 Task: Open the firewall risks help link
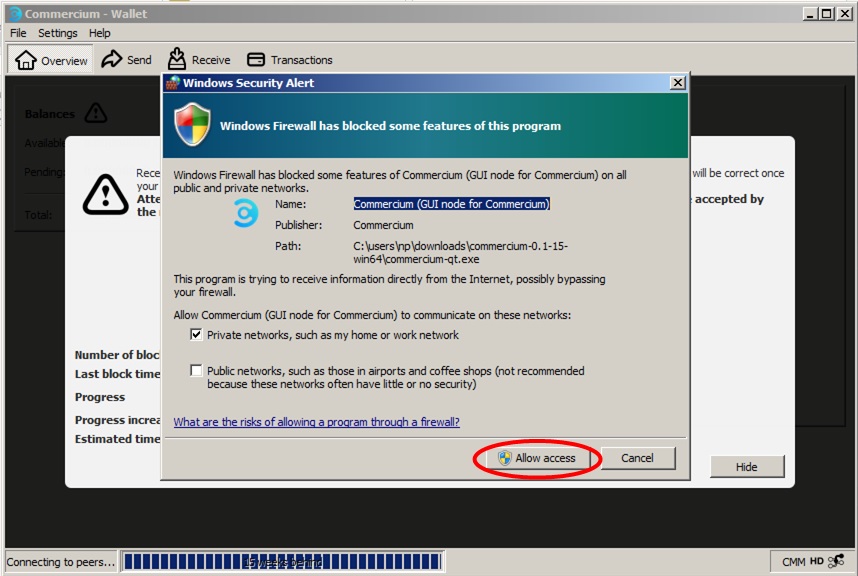(x=316, y=422)
